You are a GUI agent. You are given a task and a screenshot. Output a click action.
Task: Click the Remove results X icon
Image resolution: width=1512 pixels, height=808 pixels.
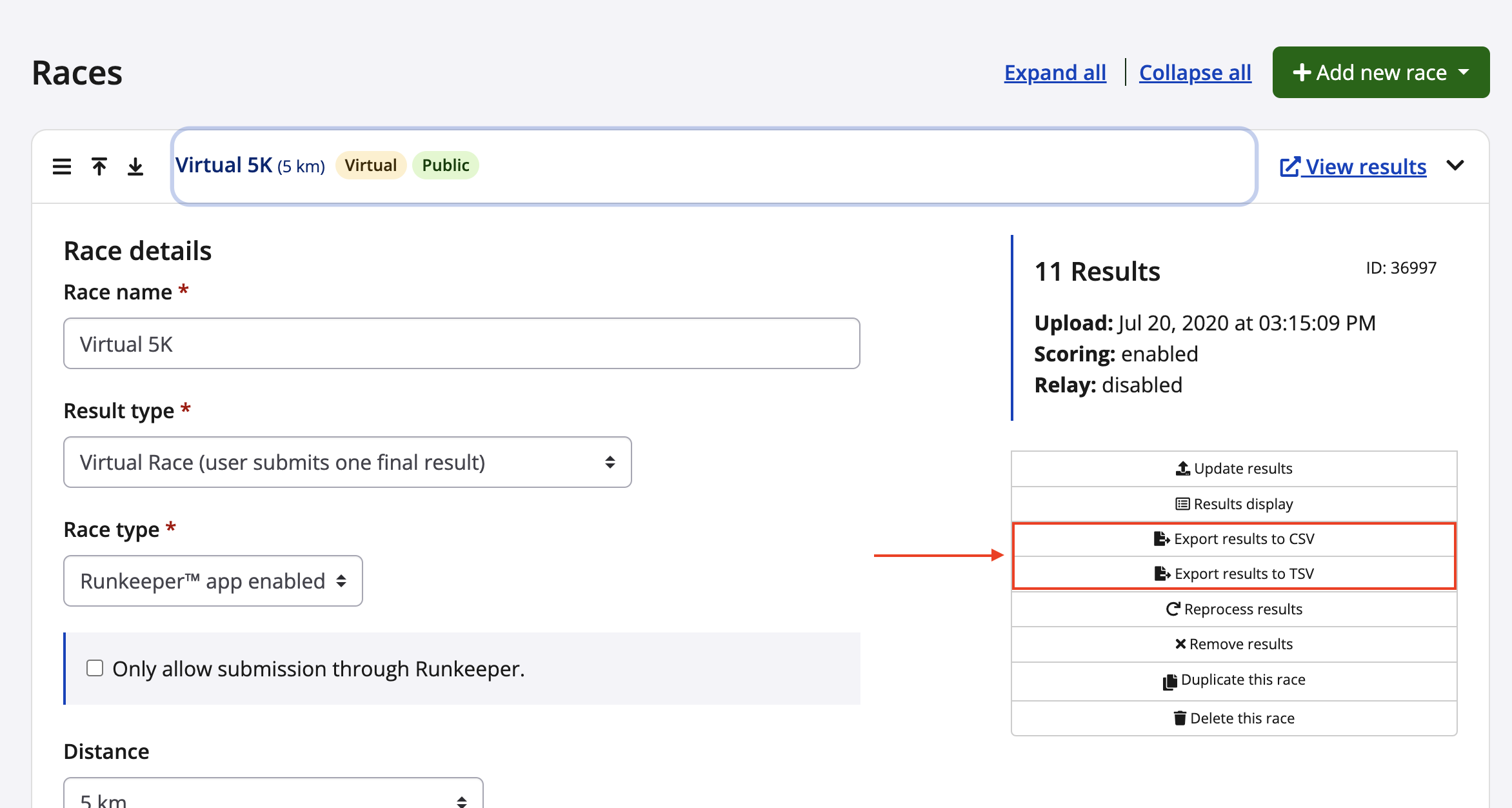1180,644
